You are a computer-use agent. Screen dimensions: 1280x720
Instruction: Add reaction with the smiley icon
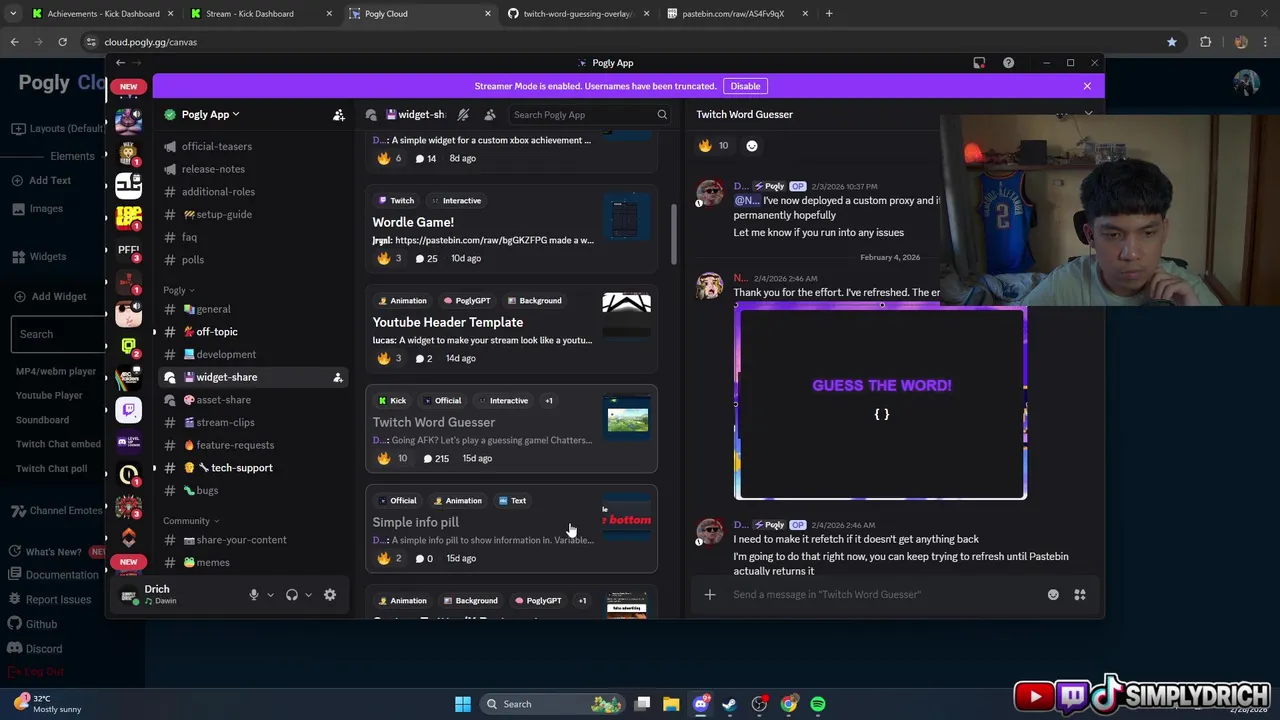(x=752, y=145)
